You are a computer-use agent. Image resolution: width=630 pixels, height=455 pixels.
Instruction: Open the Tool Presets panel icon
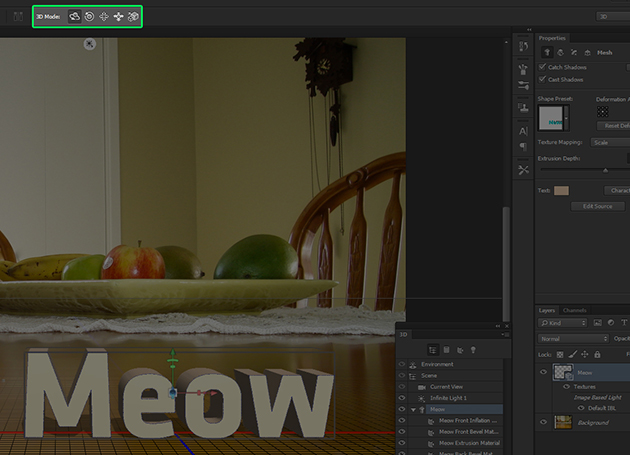coord(523,170)
